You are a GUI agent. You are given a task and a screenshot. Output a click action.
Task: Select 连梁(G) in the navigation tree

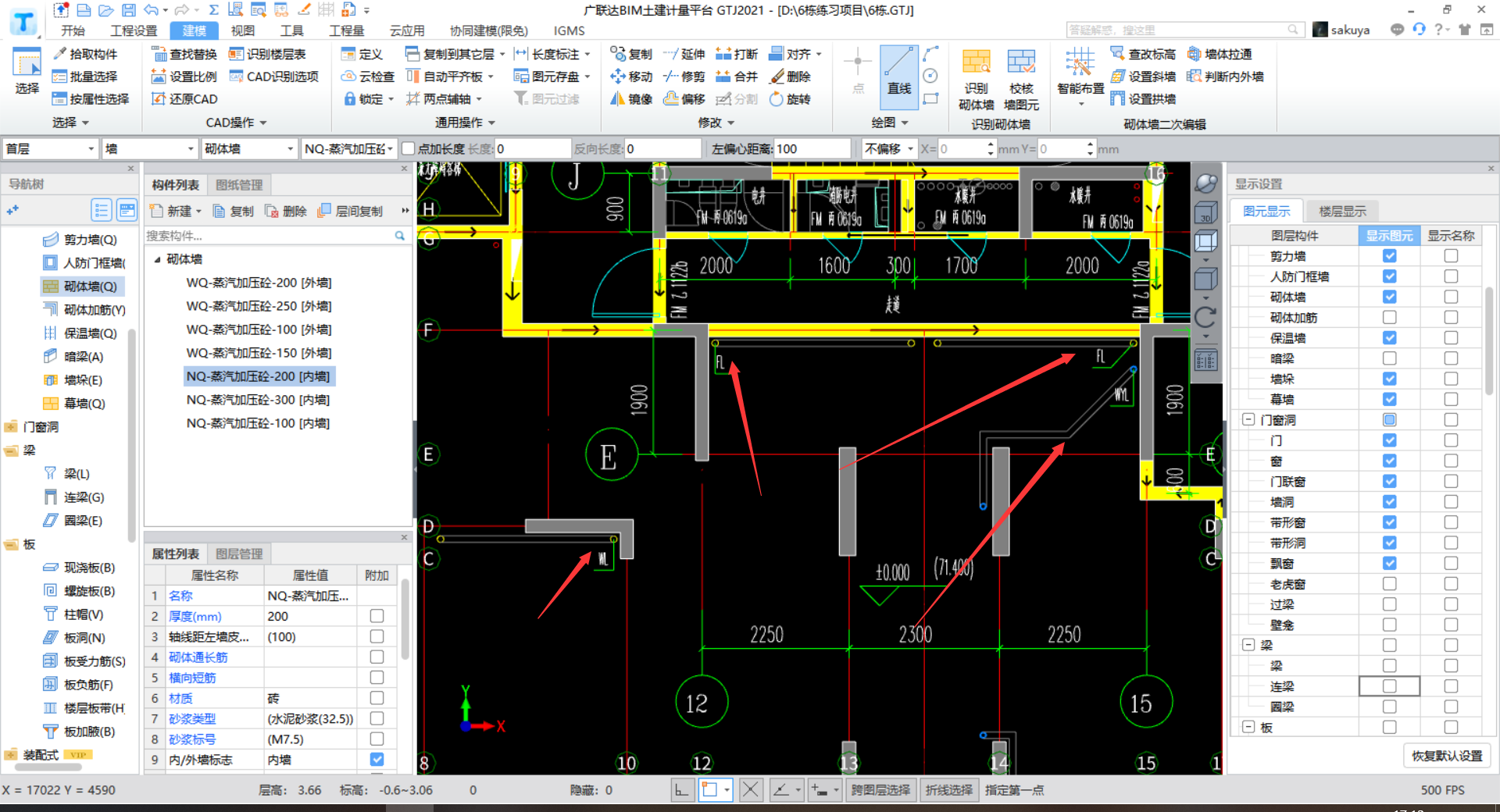coord(84,497)
